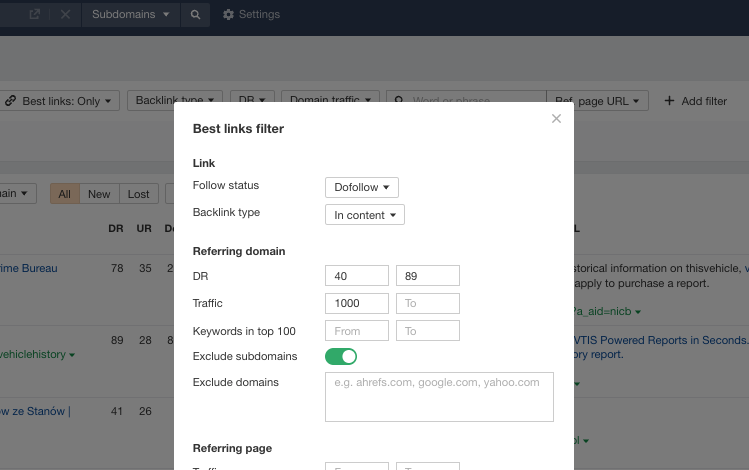The image size is (749, 470).
Task: Expand the Best links: Only filter
Action: pos(58,101)
